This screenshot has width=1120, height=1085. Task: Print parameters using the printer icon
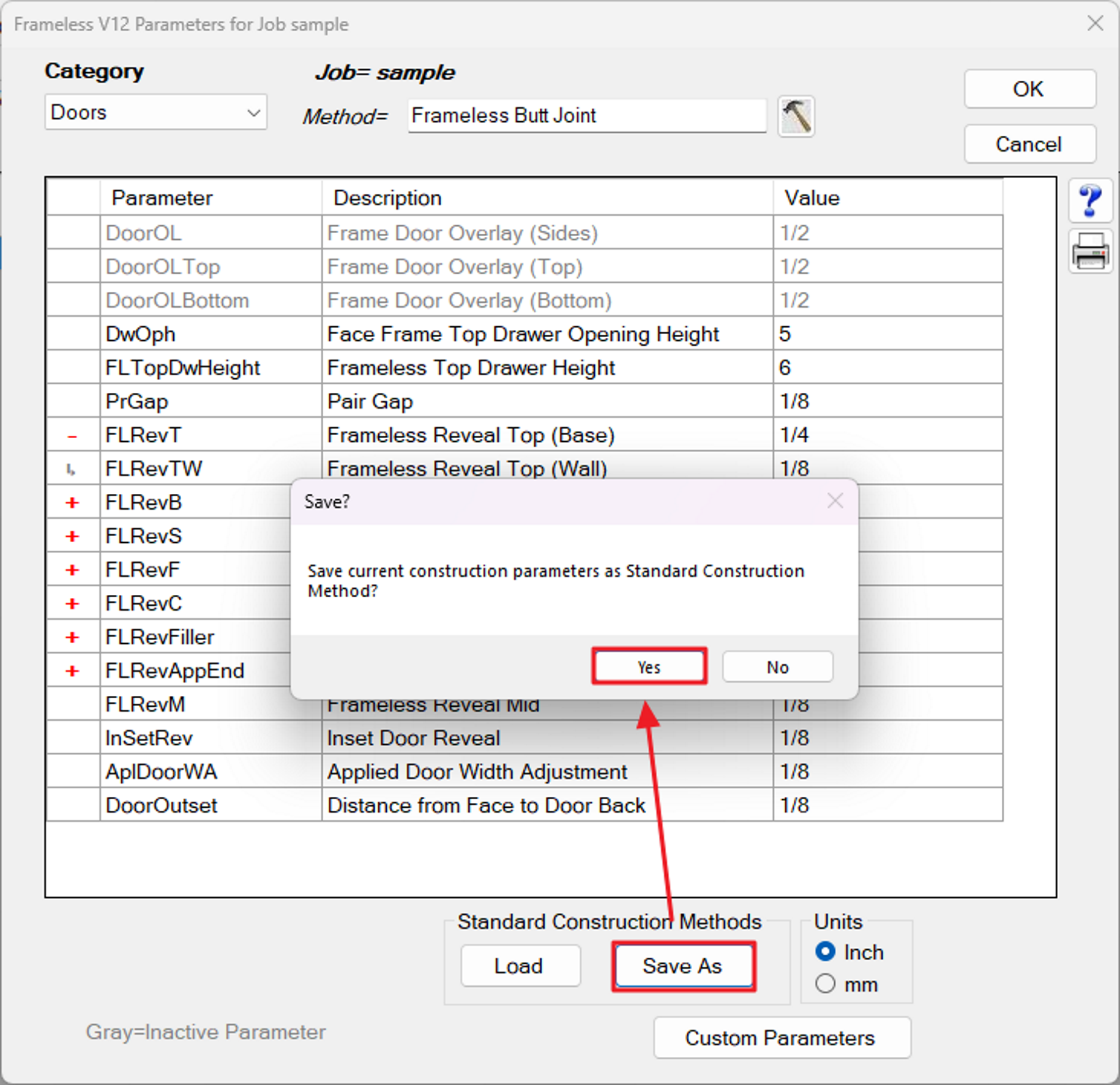[1090, 251]
